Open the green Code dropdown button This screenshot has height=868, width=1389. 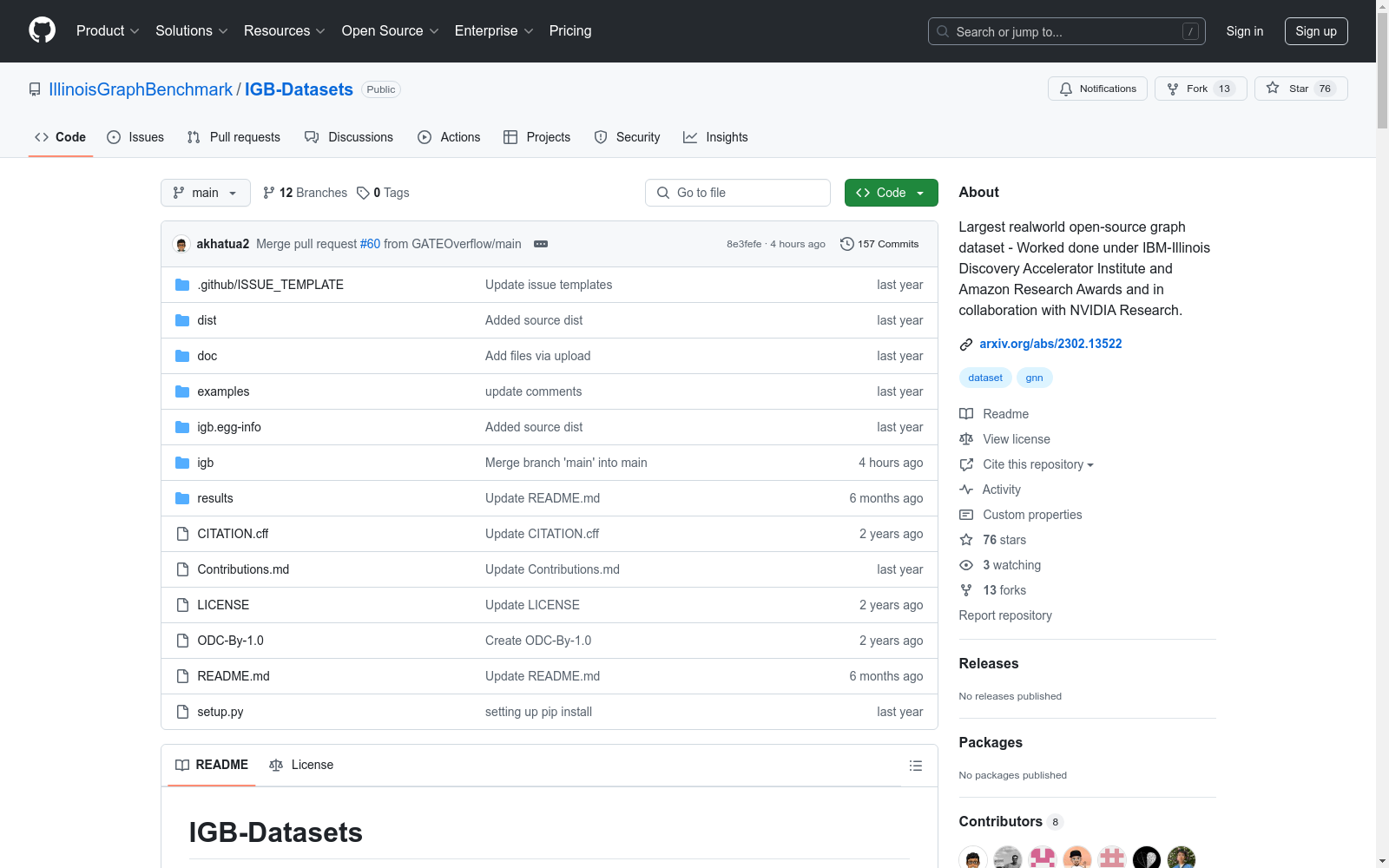(892, 193)
